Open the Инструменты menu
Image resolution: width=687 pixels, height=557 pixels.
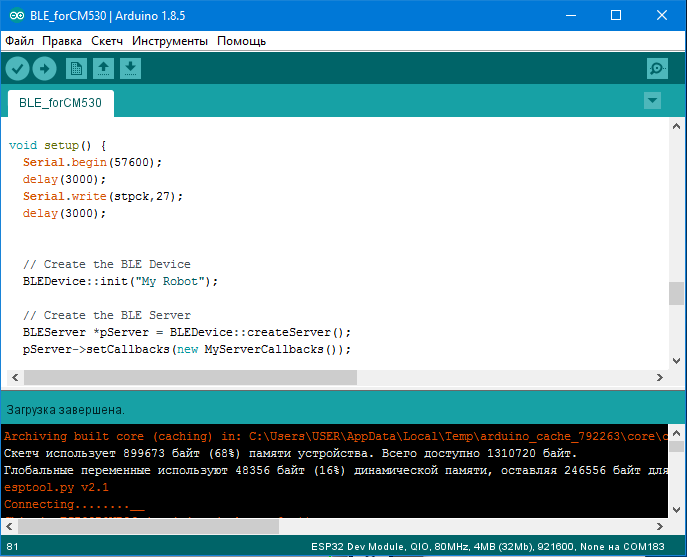coord(170,41)
